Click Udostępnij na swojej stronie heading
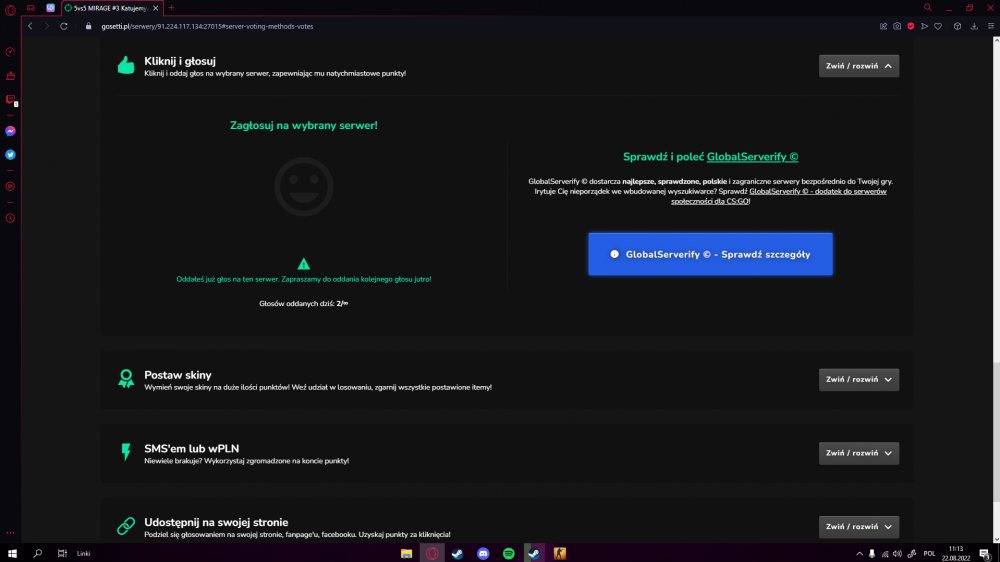The image size is (1000, 562). (x=216, y=522)
